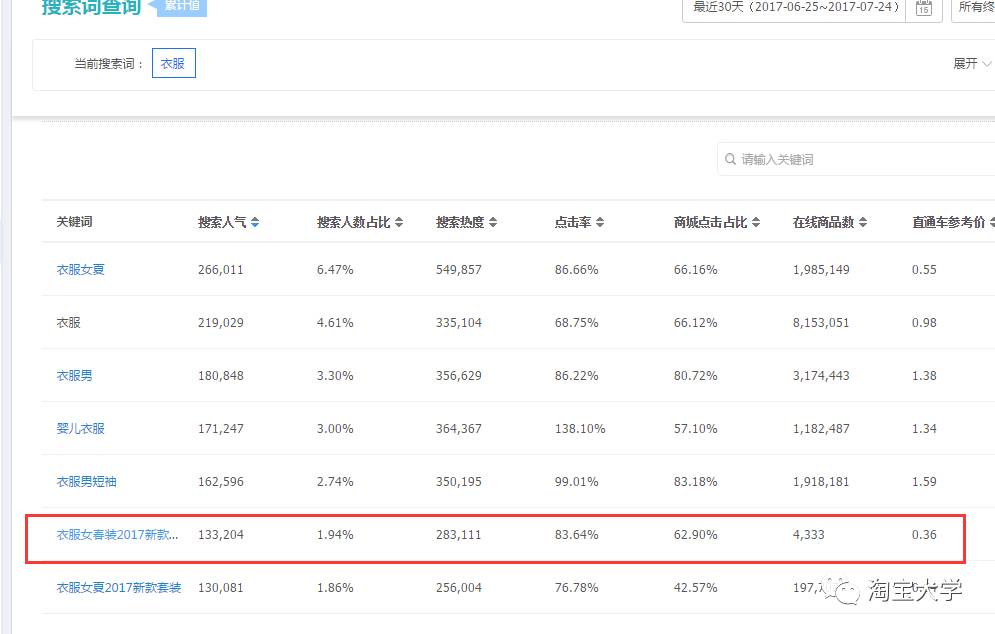
Task: Click the 衣服男短袖 keyword link
Action: pyautogui.click(x=86, y=482)
